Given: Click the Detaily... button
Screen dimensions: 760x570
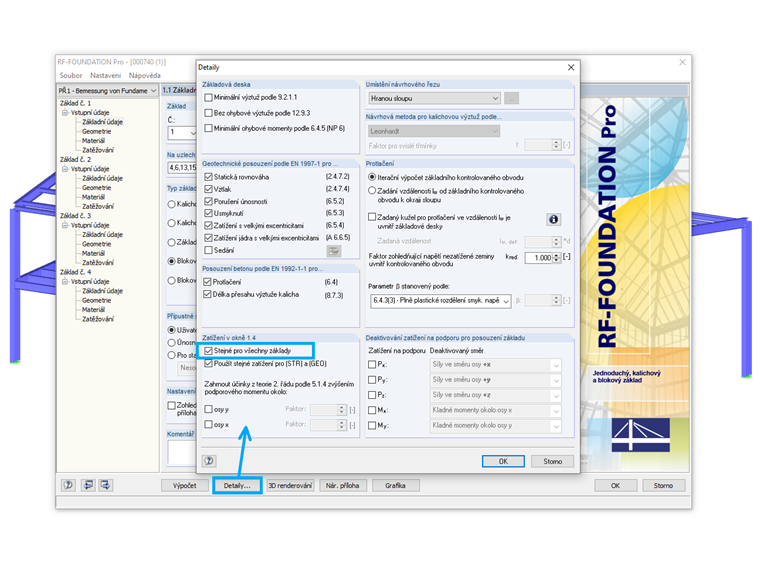Looking at the screenshot, I should click(237, 485).
